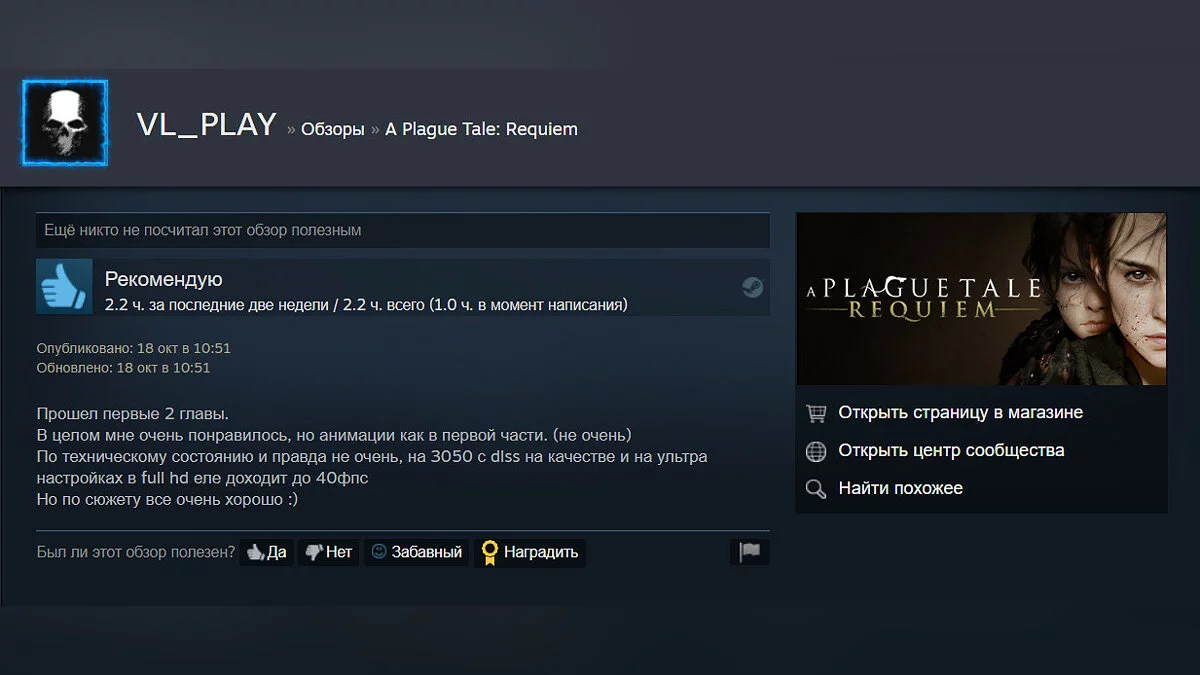
Task: Rate review unhelpful with Нет
Action: click(x=329, y=552)
